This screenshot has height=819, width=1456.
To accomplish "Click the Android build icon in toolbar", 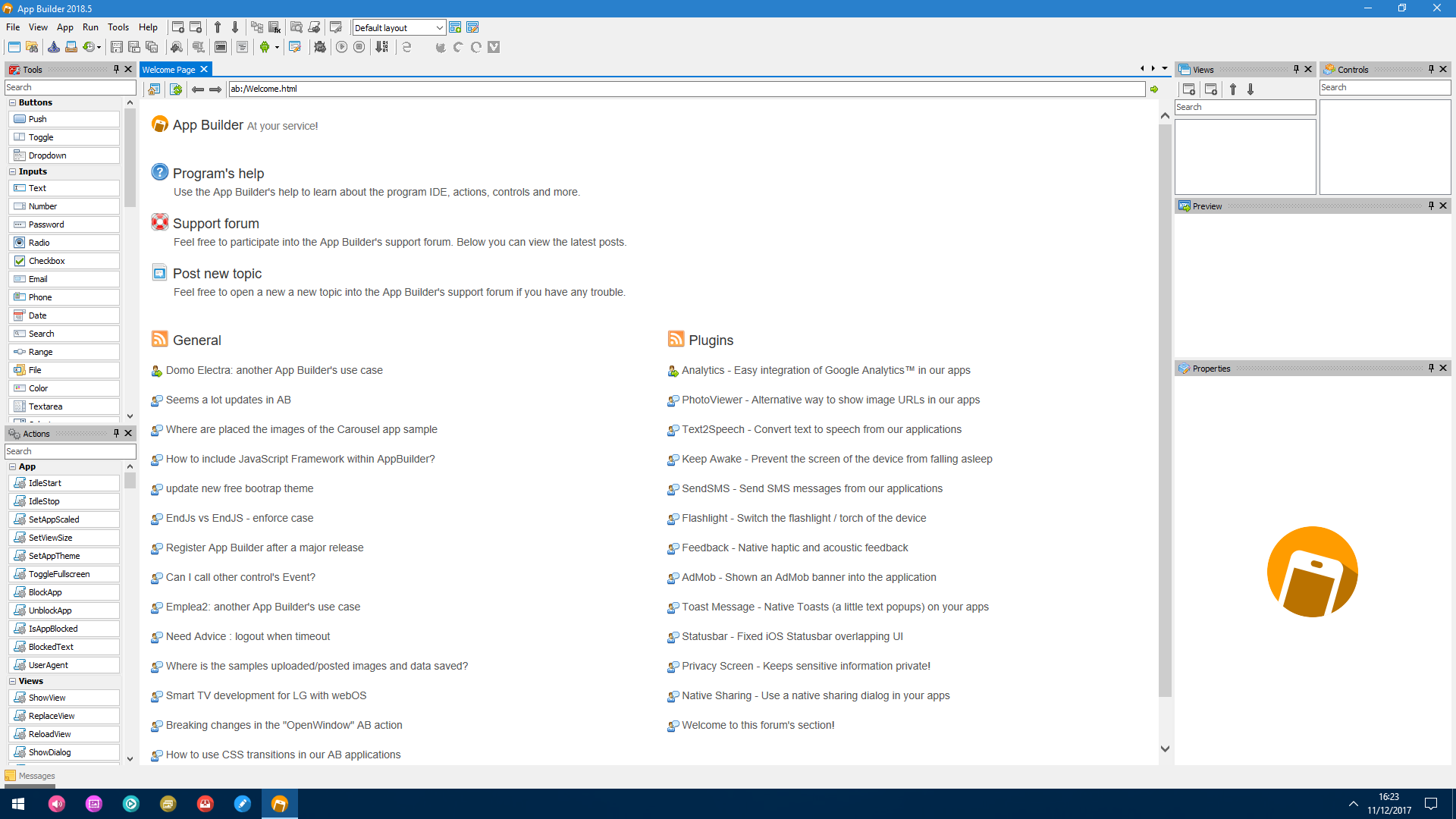I will pyautogui.click(x=265, y=47).
